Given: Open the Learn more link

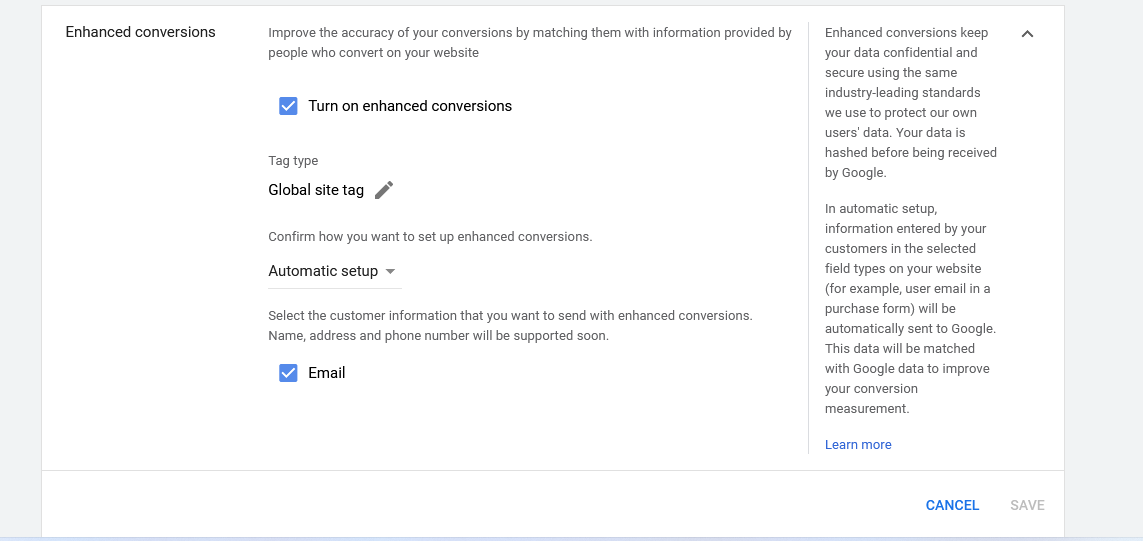Looking at the screenshot, I should (x=858, y=445).
